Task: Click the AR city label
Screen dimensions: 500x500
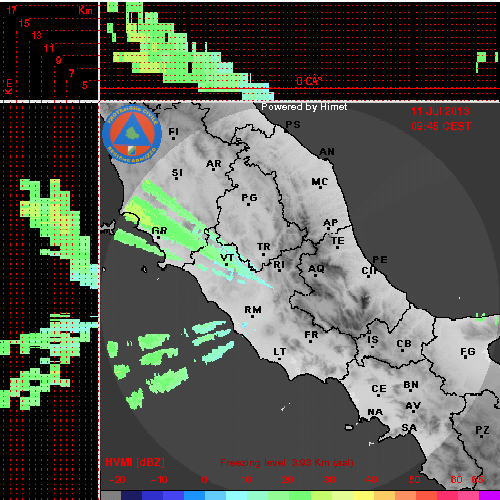Action: [x=213, y=164]
